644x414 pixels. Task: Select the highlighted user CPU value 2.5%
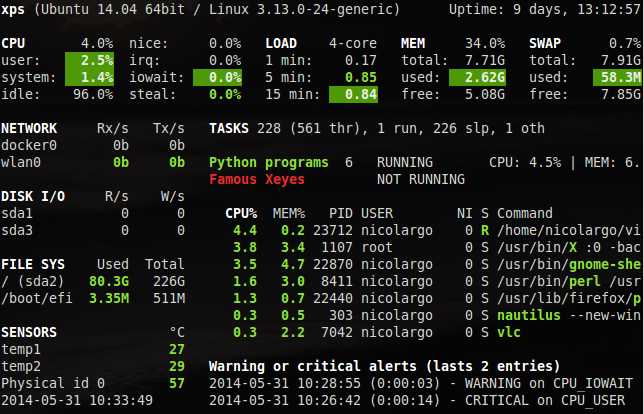tap(90, 60)
